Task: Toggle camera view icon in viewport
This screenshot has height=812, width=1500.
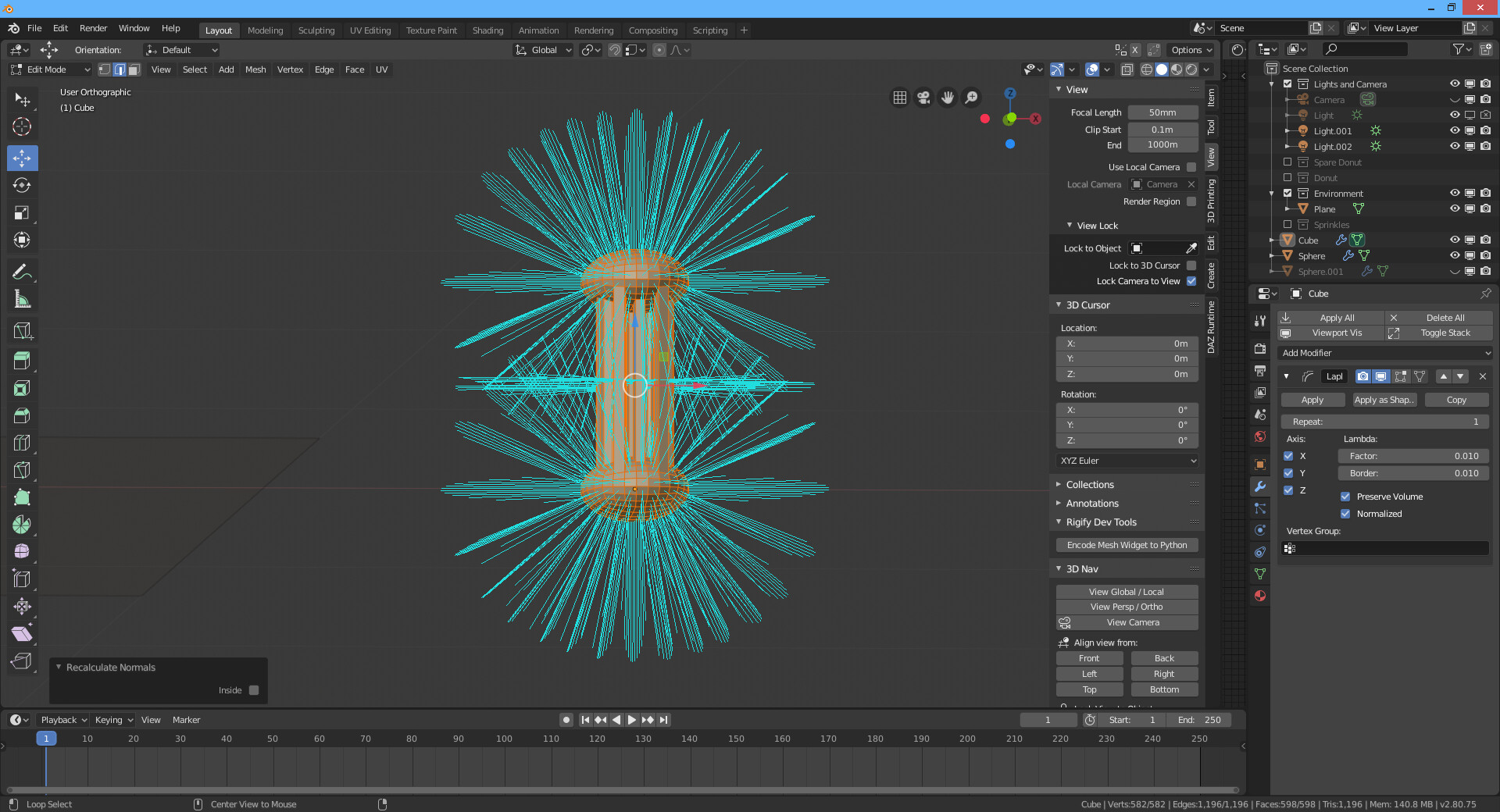Action: click(923, 98)
